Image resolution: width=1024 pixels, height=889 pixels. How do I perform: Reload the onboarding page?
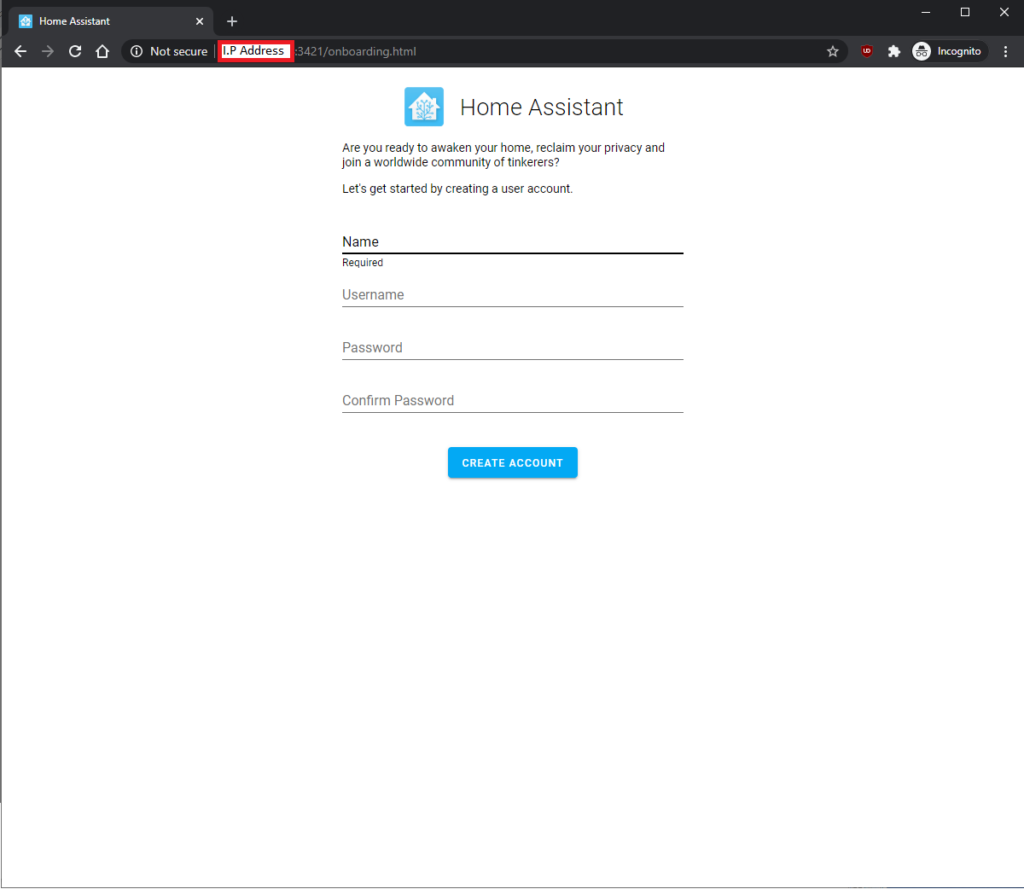(75, 51)
